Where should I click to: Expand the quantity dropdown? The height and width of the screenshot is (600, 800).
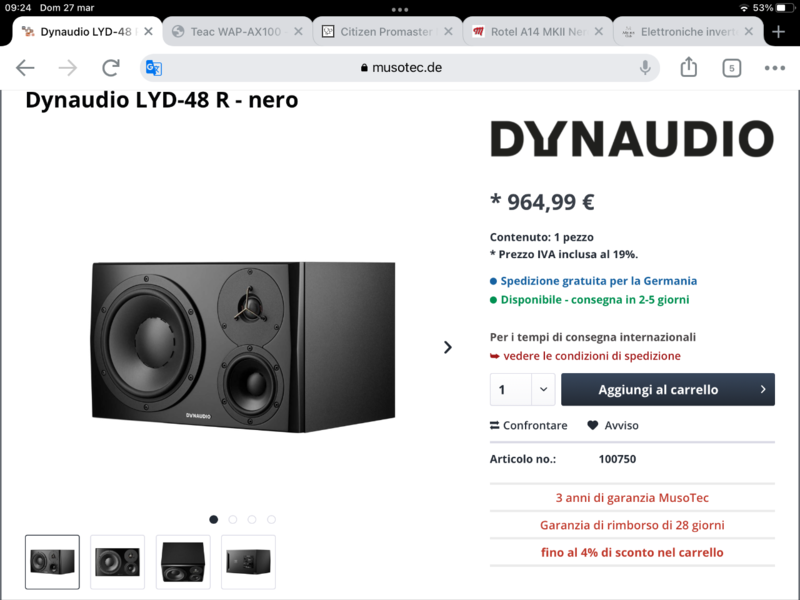543,389
